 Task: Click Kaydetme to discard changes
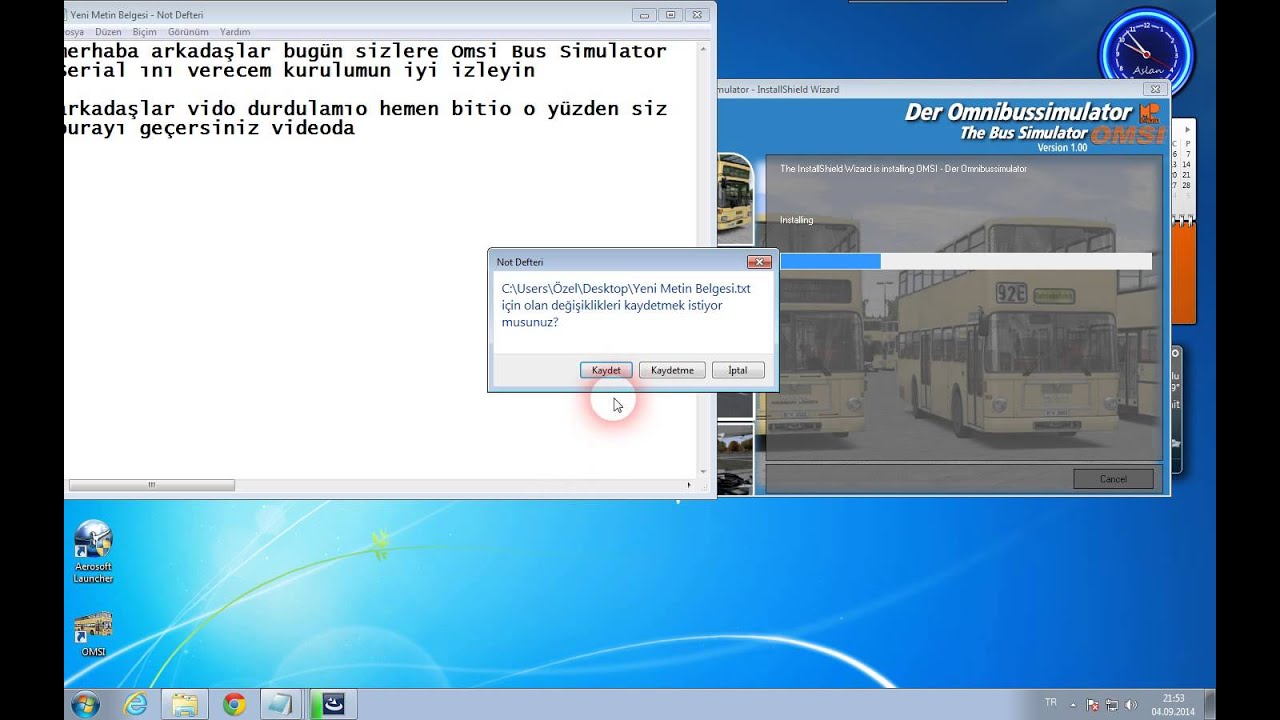click(x=672, y=370)
